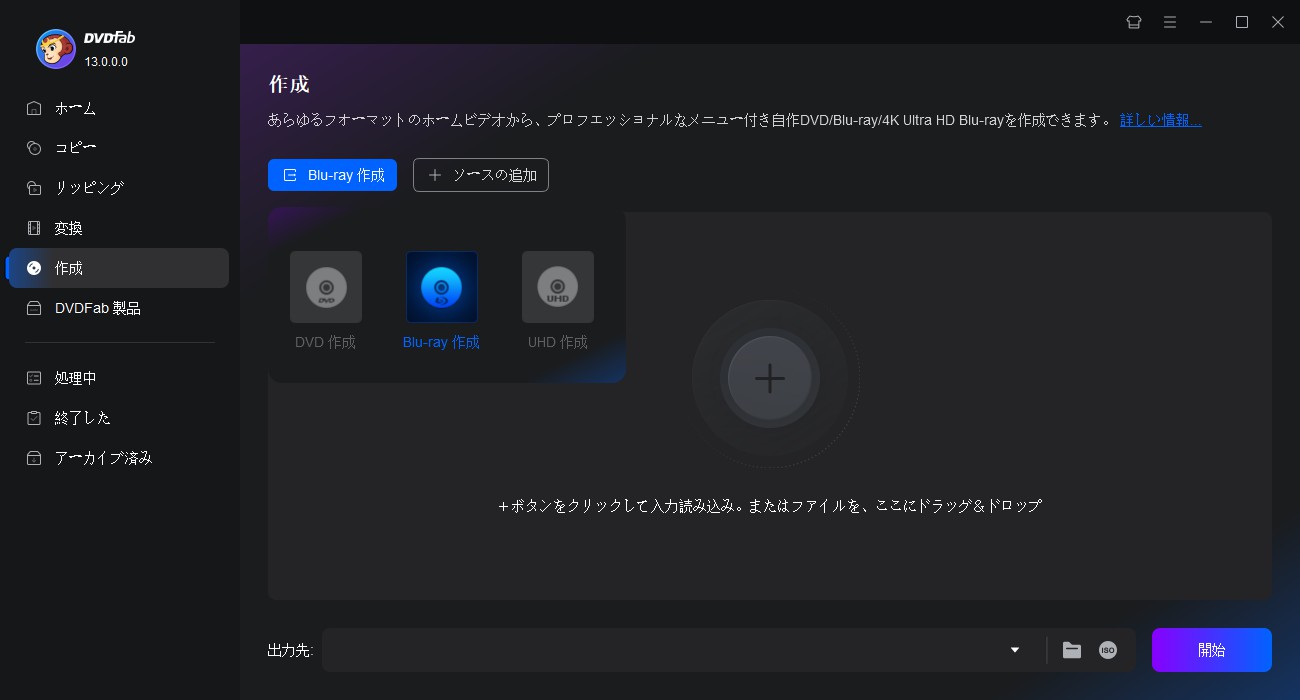Click the アーカイブ済み archive box icon
The width and height of the screenshot is (1300, 700).
tap(34, 458)
